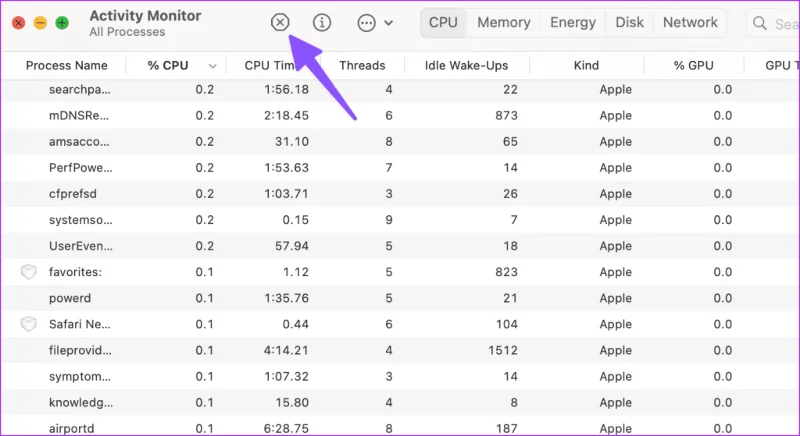Select the PerfPowe... process row

point(400,167)
